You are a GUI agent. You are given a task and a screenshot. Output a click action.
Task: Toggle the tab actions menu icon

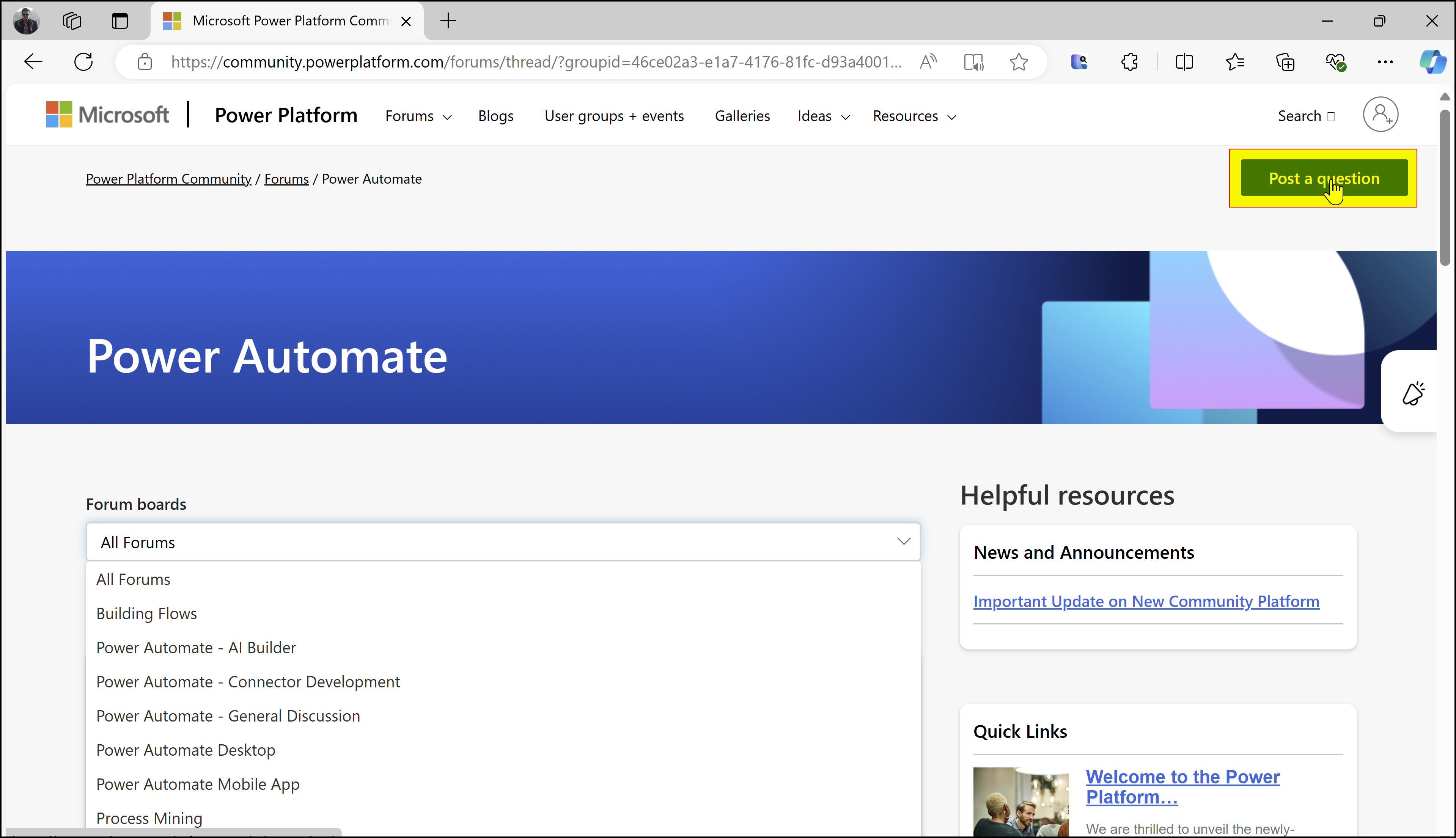click(120, 21)
